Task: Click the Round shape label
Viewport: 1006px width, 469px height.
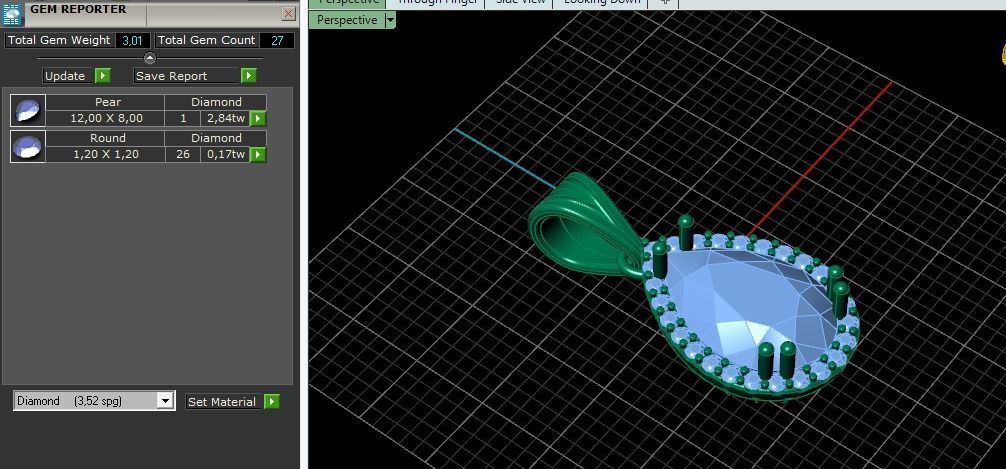Action: 107,138
